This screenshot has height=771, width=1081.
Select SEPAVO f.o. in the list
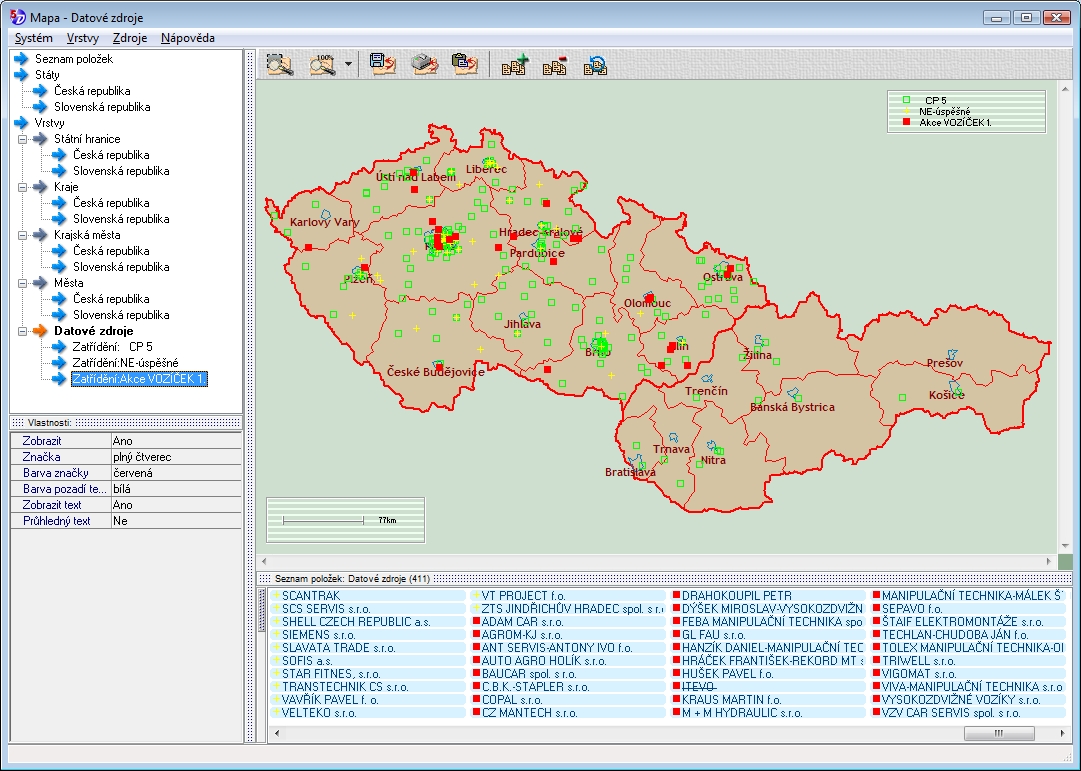click(911, 608)
